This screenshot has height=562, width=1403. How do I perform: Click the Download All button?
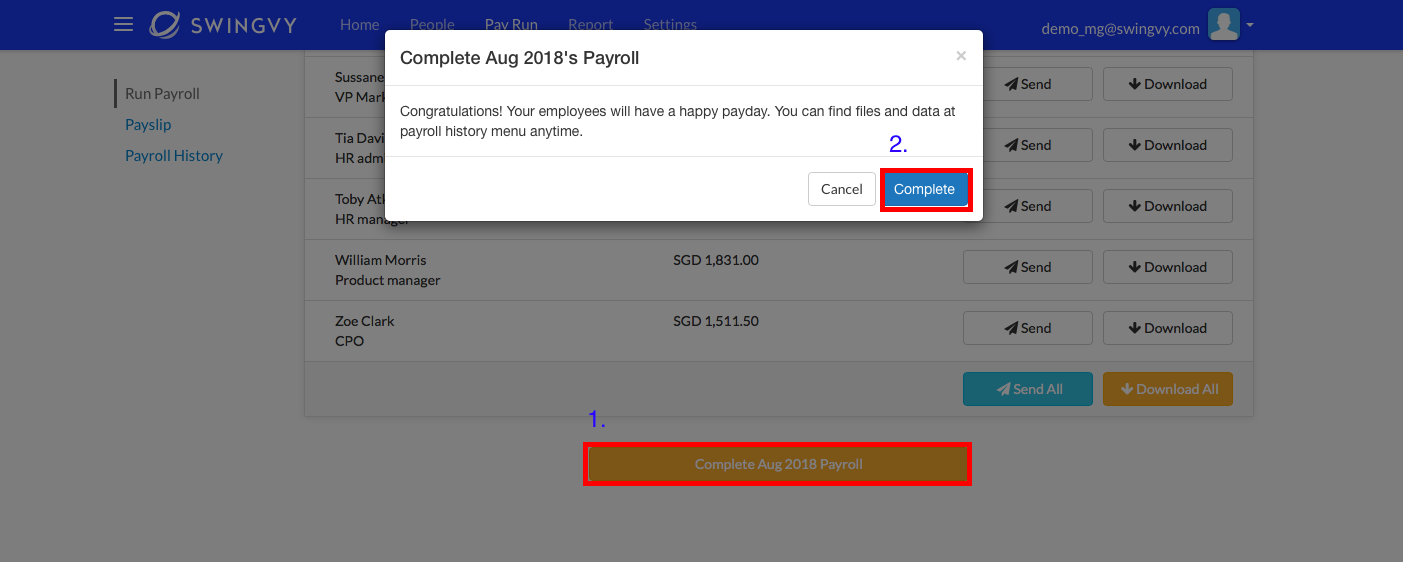[1168, 389]
